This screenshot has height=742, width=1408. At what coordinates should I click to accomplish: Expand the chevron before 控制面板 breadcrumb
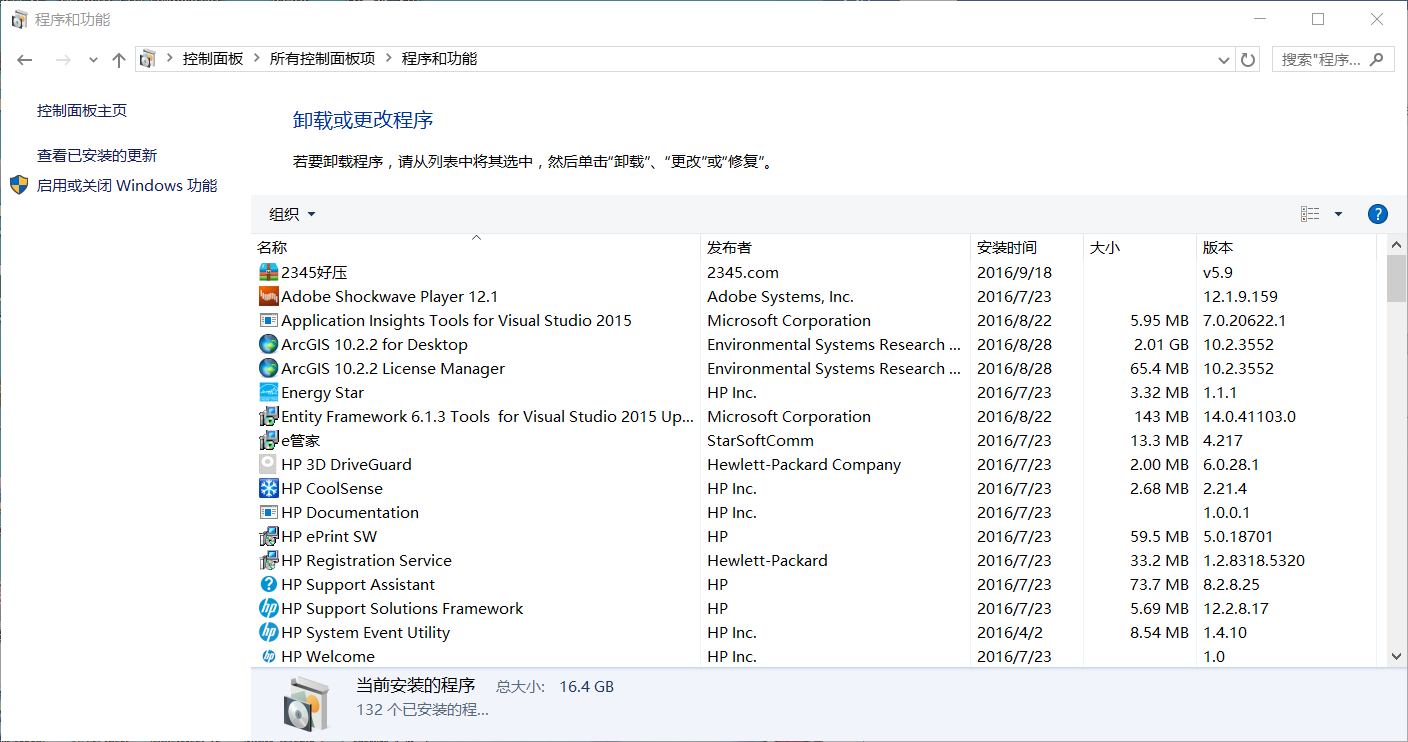pyautogui.click(x=170, y=59)
